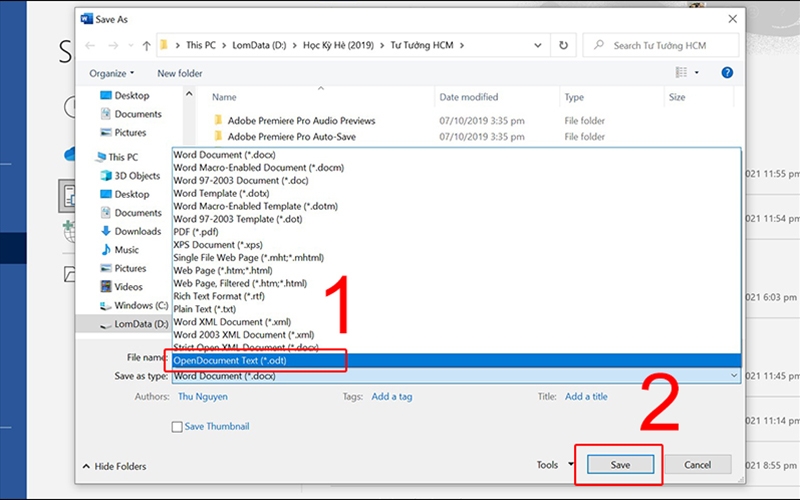Cancel the Save As dialog

coord(696,465)
